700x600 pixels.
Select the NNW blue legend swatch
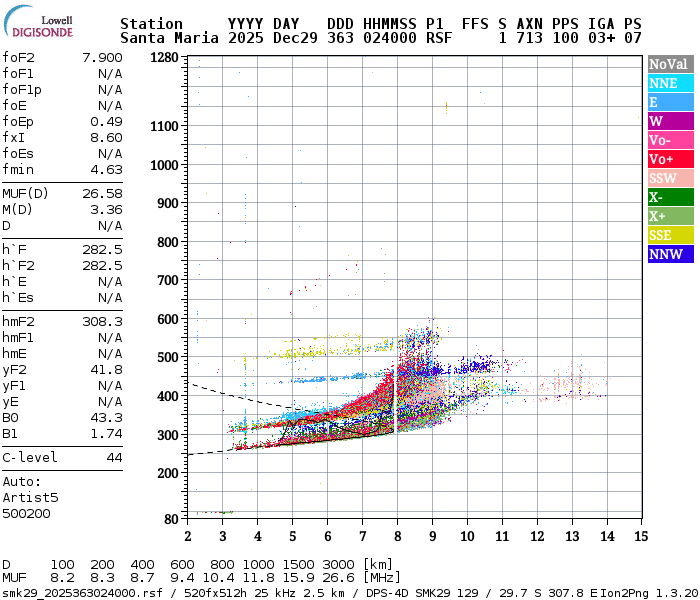point(671,254)
